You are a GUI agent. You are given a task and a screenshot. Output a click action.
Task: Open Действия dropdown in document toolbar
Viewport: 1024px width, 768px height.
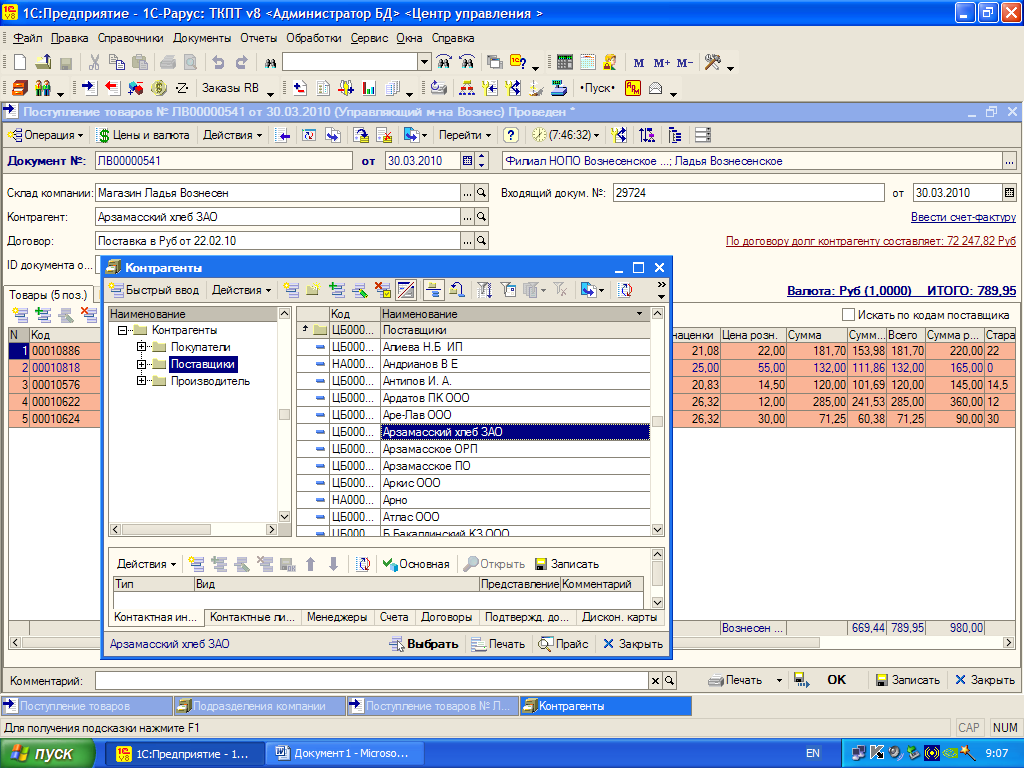pyautogui.click(x=232, y=135)
